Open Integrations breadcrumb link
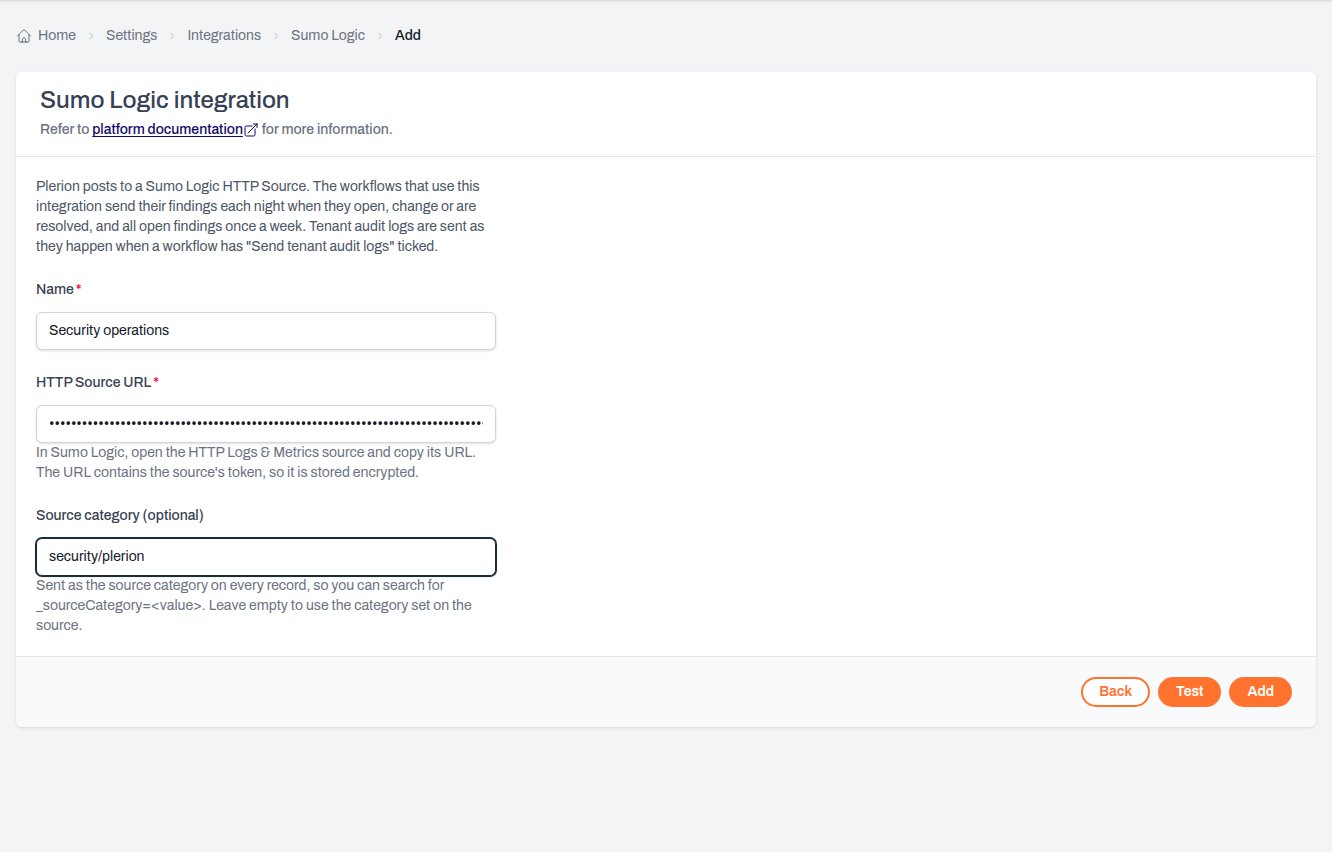The width and height of the screenshot is (1332, 852). [224, 35]
